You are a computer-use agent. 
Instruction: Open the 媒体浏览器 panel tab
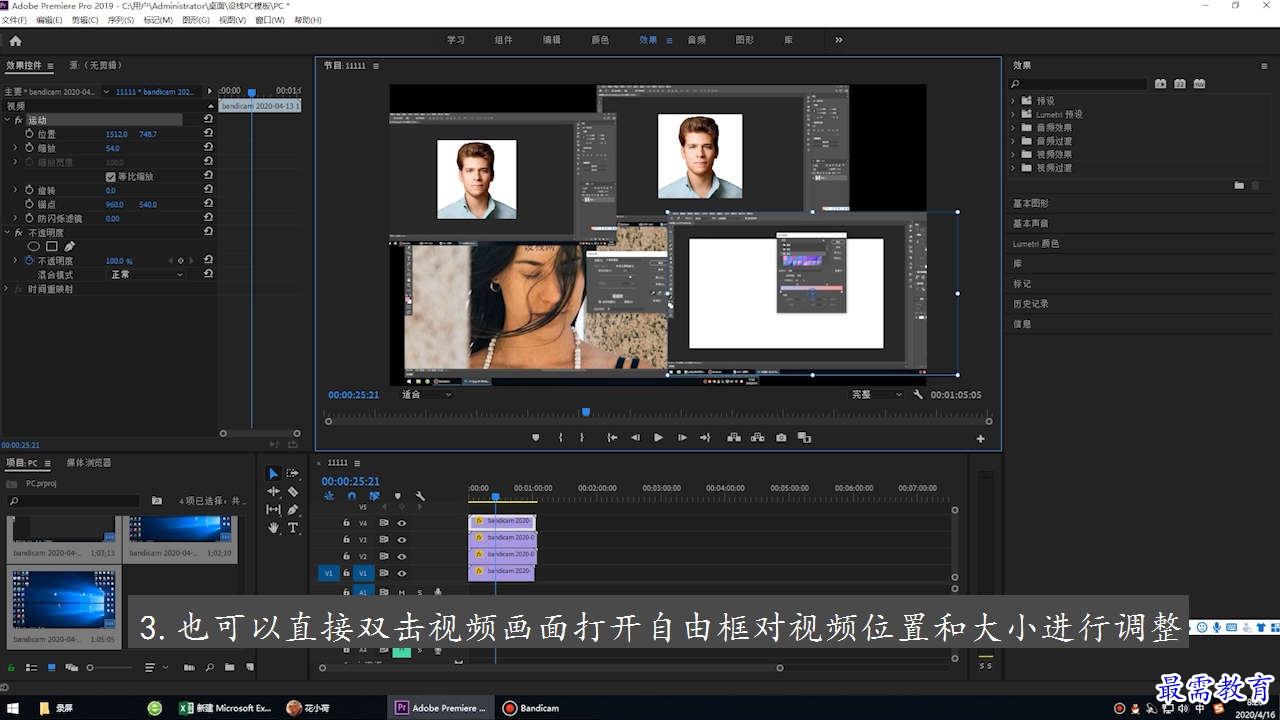pyautogui.click(x=89, y=463)
